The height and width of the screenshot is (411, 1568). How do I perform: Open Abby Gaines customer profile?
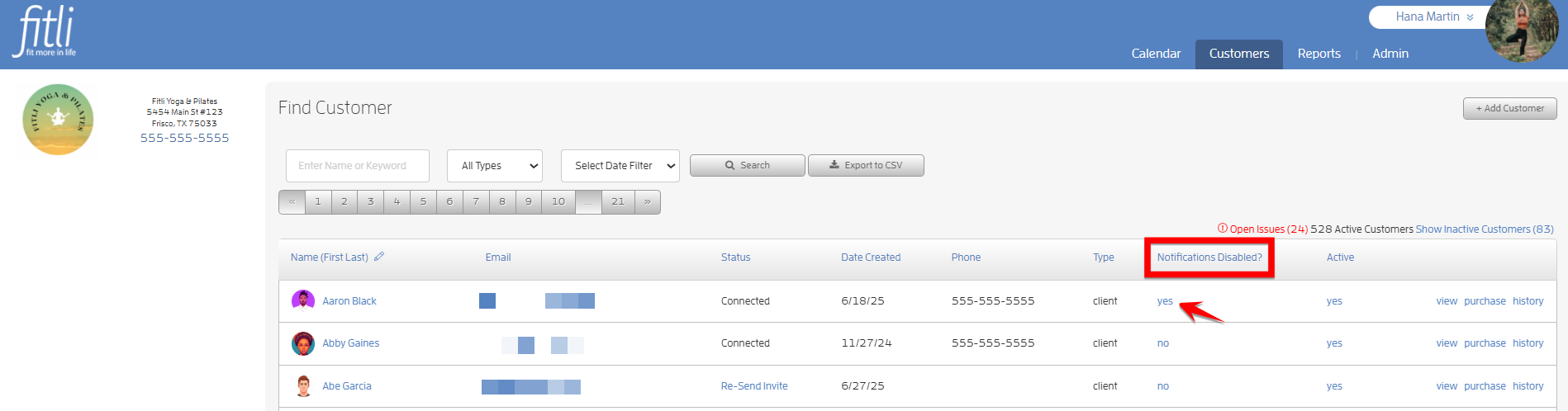pyautogui.click(x=351, y=343)
